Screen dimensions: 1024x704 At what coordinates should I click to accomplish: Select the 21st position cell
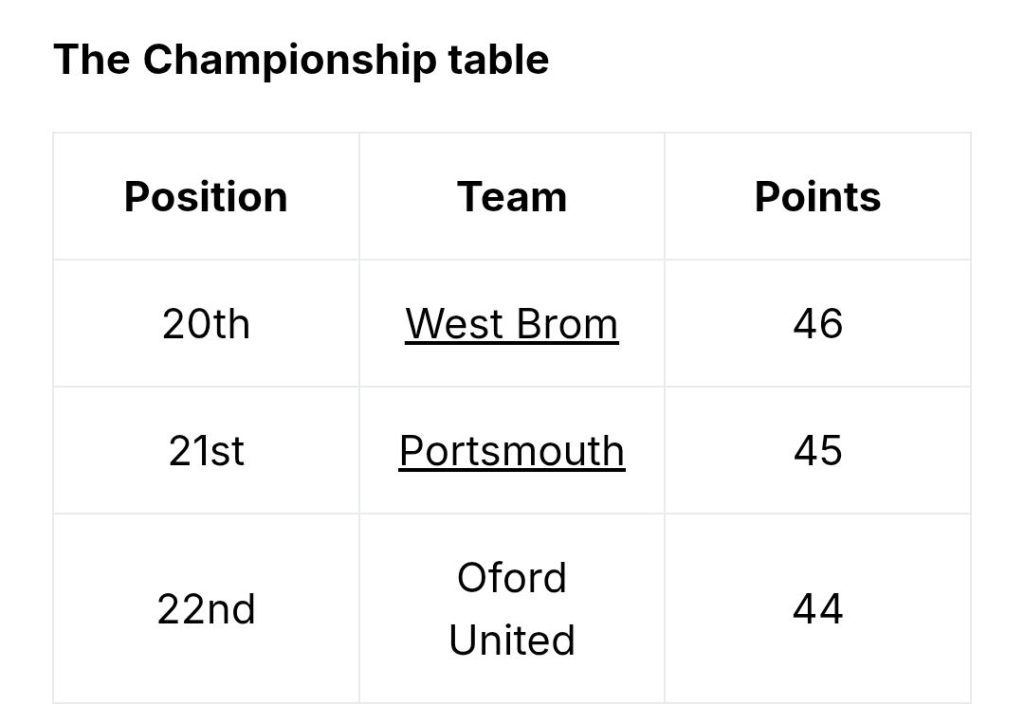[x=206, y=451]
